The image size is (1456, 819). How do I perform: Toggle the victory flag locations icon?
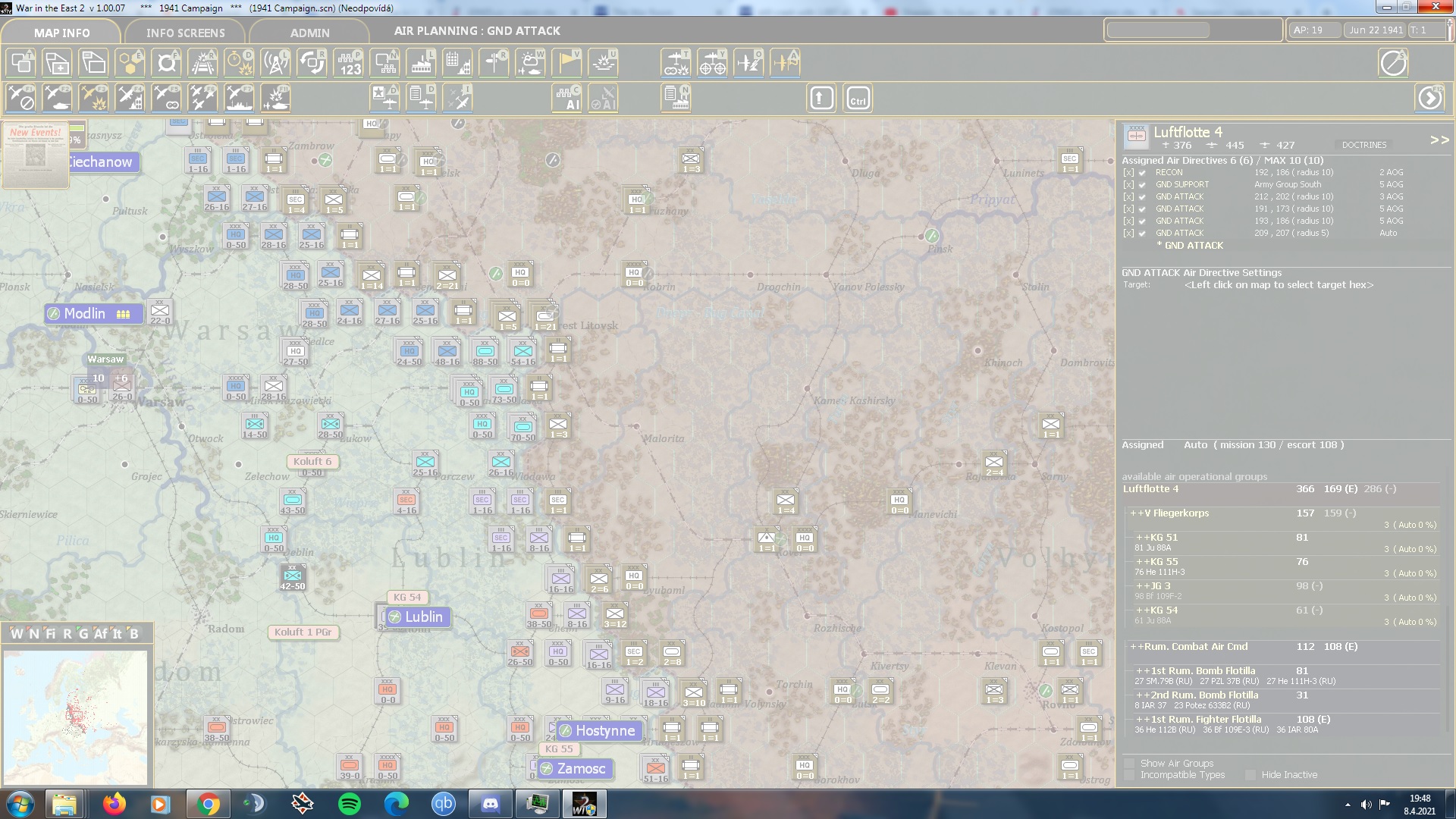click(x=566, y=63)
